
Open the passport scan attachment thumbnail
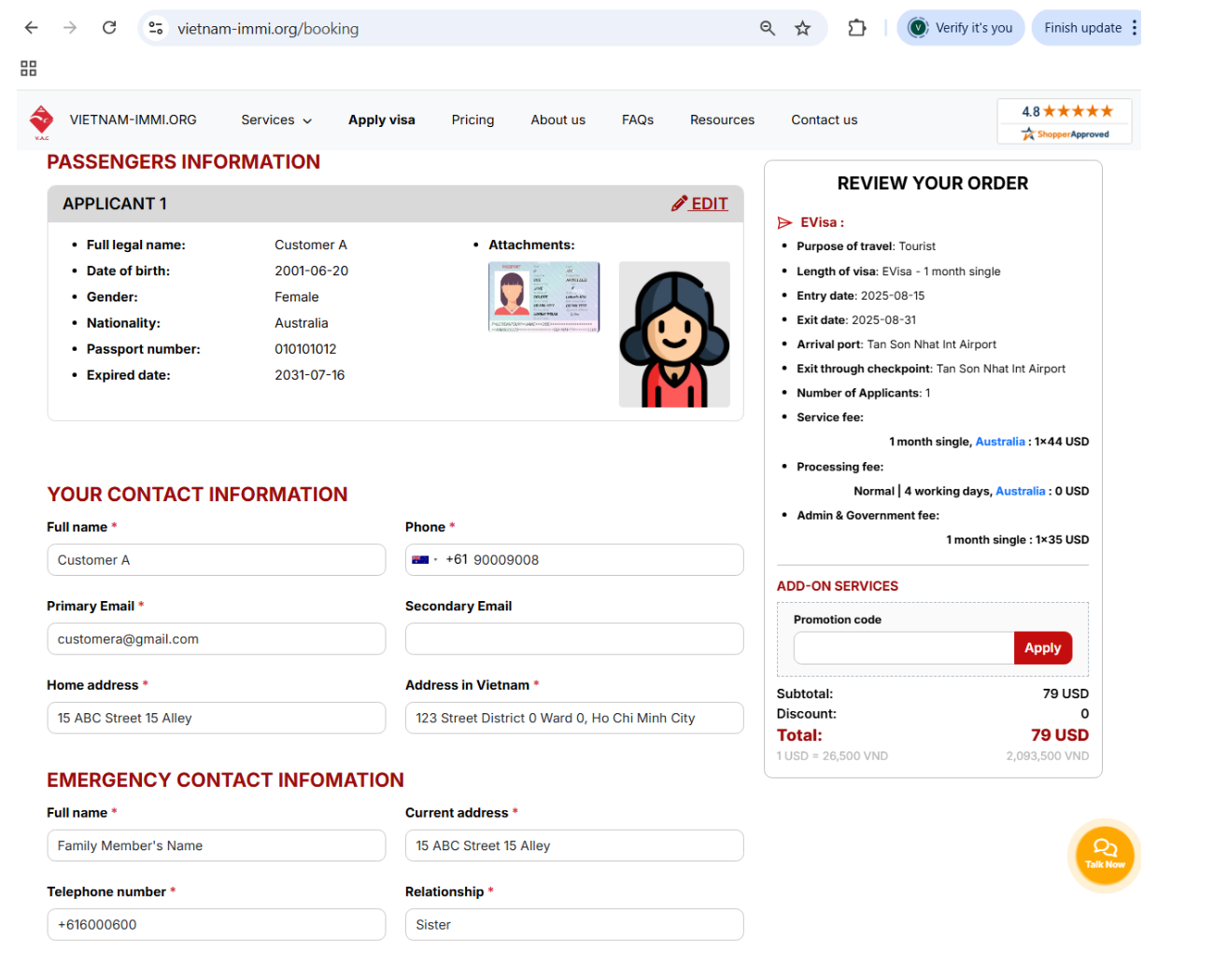(543, 297)
